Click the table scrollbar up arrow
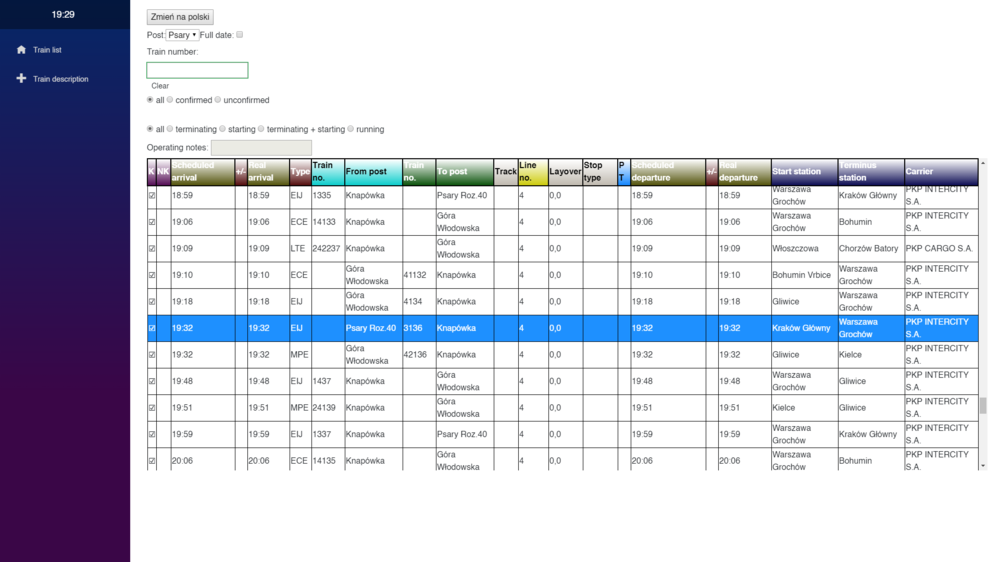The height and width of the screenshot is (562, 1000). 983,163
